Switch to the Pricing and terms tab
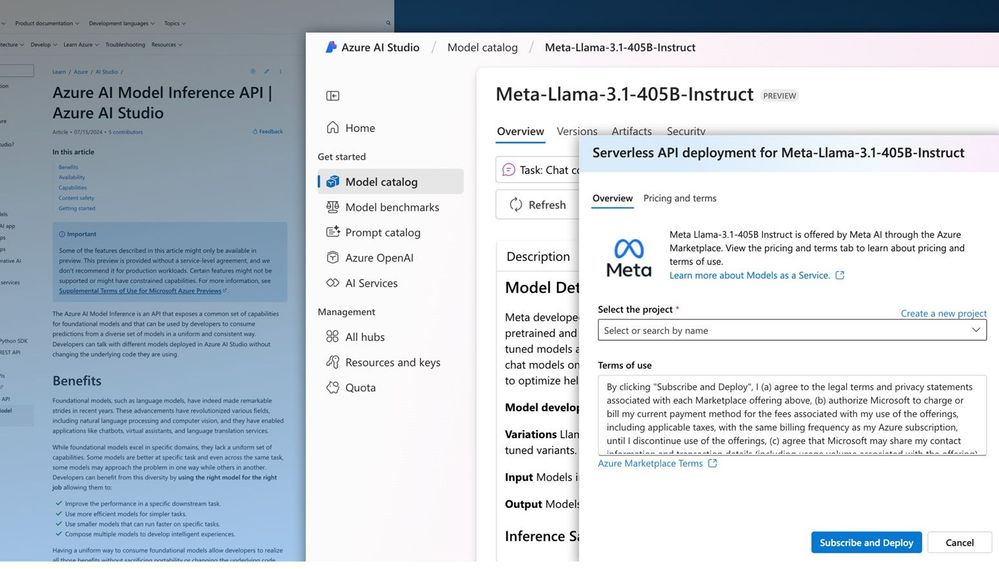 click(x=680, y=198)
